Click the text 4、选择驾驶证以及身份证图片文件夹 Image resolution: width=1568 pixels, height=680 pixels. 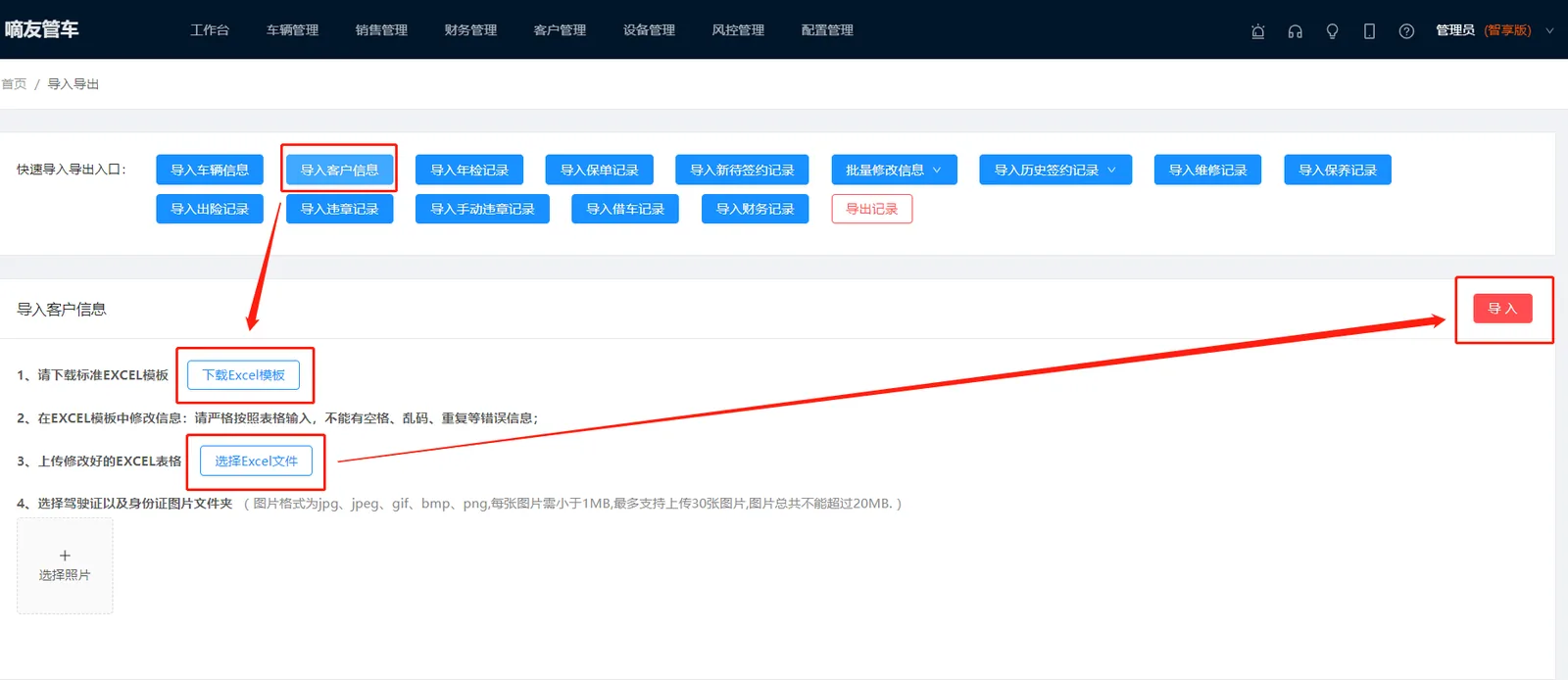pyautogui.click(x=124, y=504)
